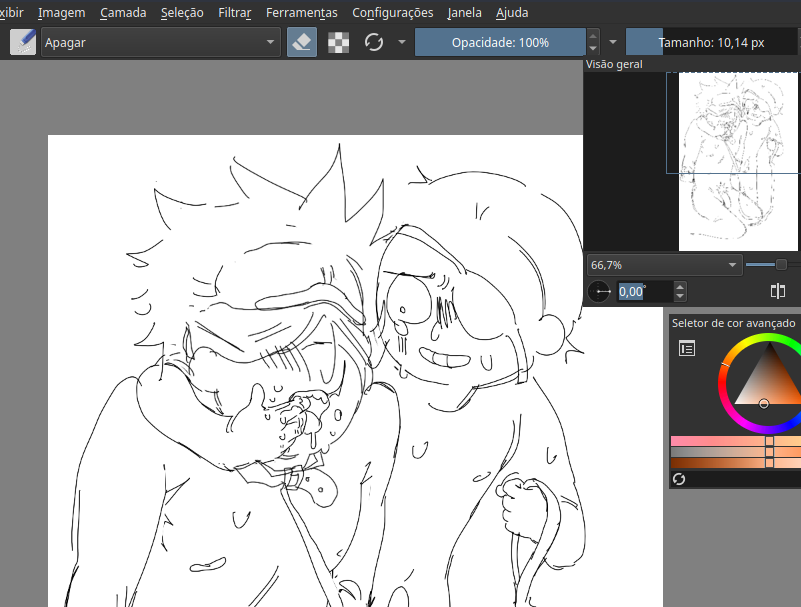The image size is (801, 607).
Task: Click the Seletor de cor avançado panel title
Action: pyautogui.click(x=733, y=323)
